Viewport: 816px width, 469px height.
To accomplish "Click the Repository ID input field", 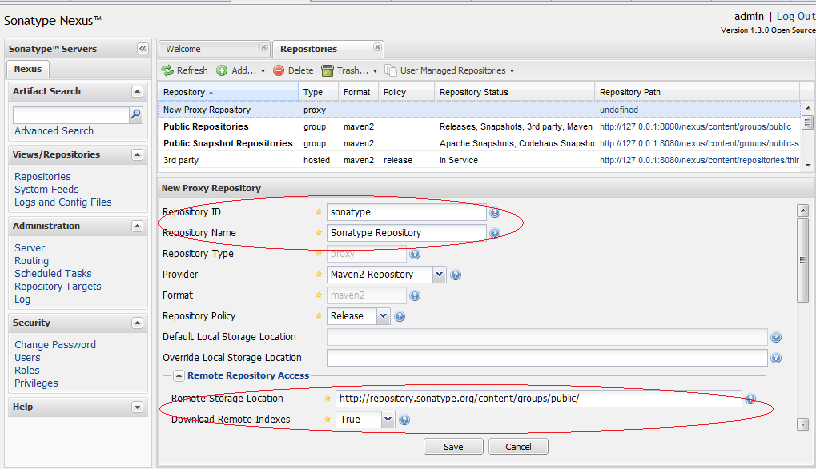I will 407,212.
